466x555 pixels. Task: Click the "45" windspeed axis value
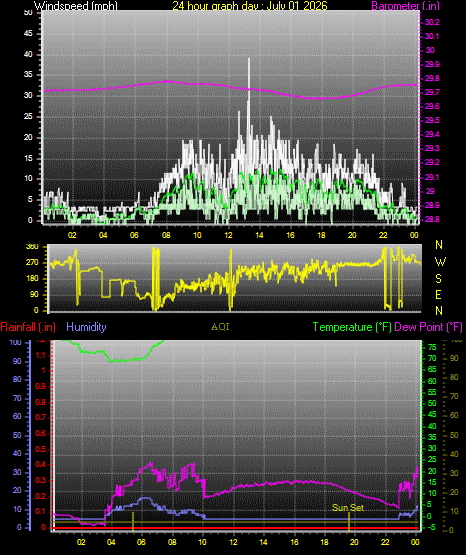tap(28, 34)
